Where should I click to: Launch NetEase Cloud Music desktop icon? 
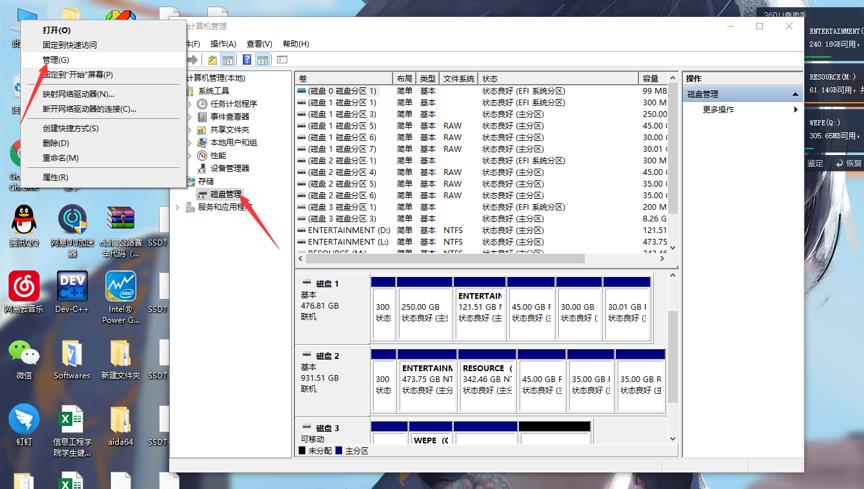click(24, 292)
